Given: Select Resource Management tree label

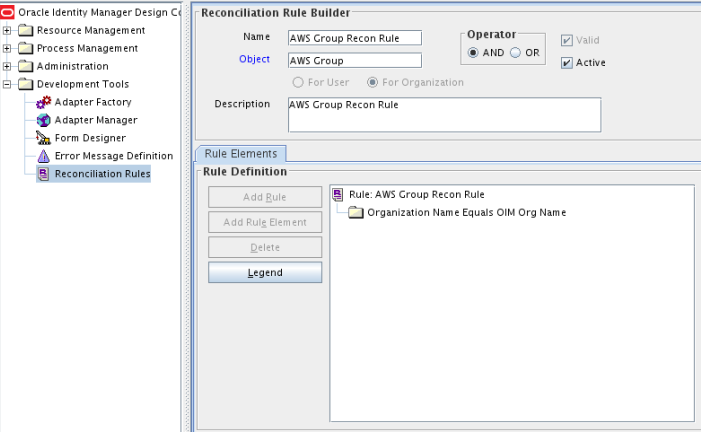Looking at the screenshot, I should click(91, 30).
